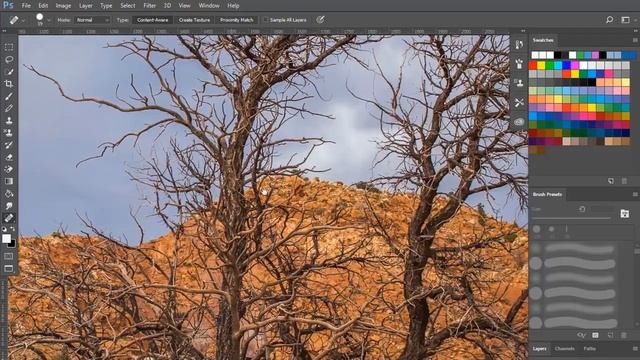Click the brush size input field
640x360 pixels.
pyautogui.click(x=602, y=209)
